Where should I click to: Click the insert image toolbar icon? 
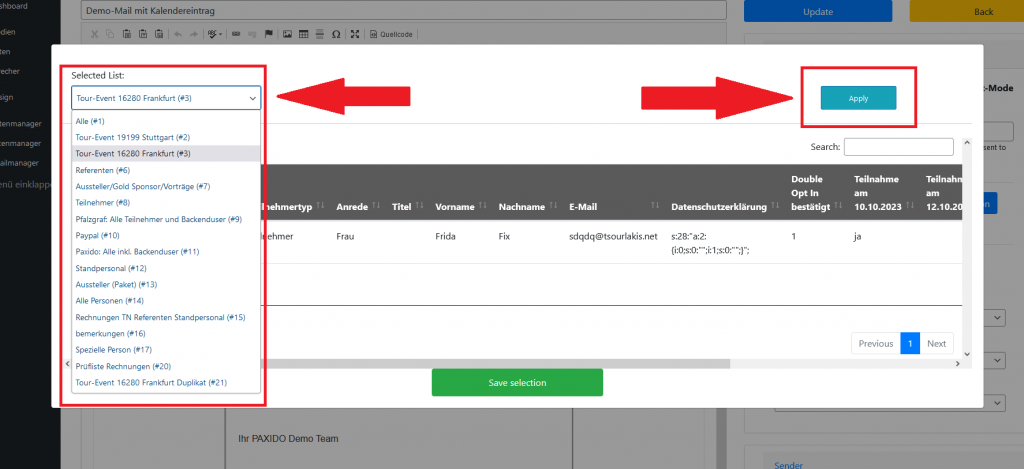[288, 34]
